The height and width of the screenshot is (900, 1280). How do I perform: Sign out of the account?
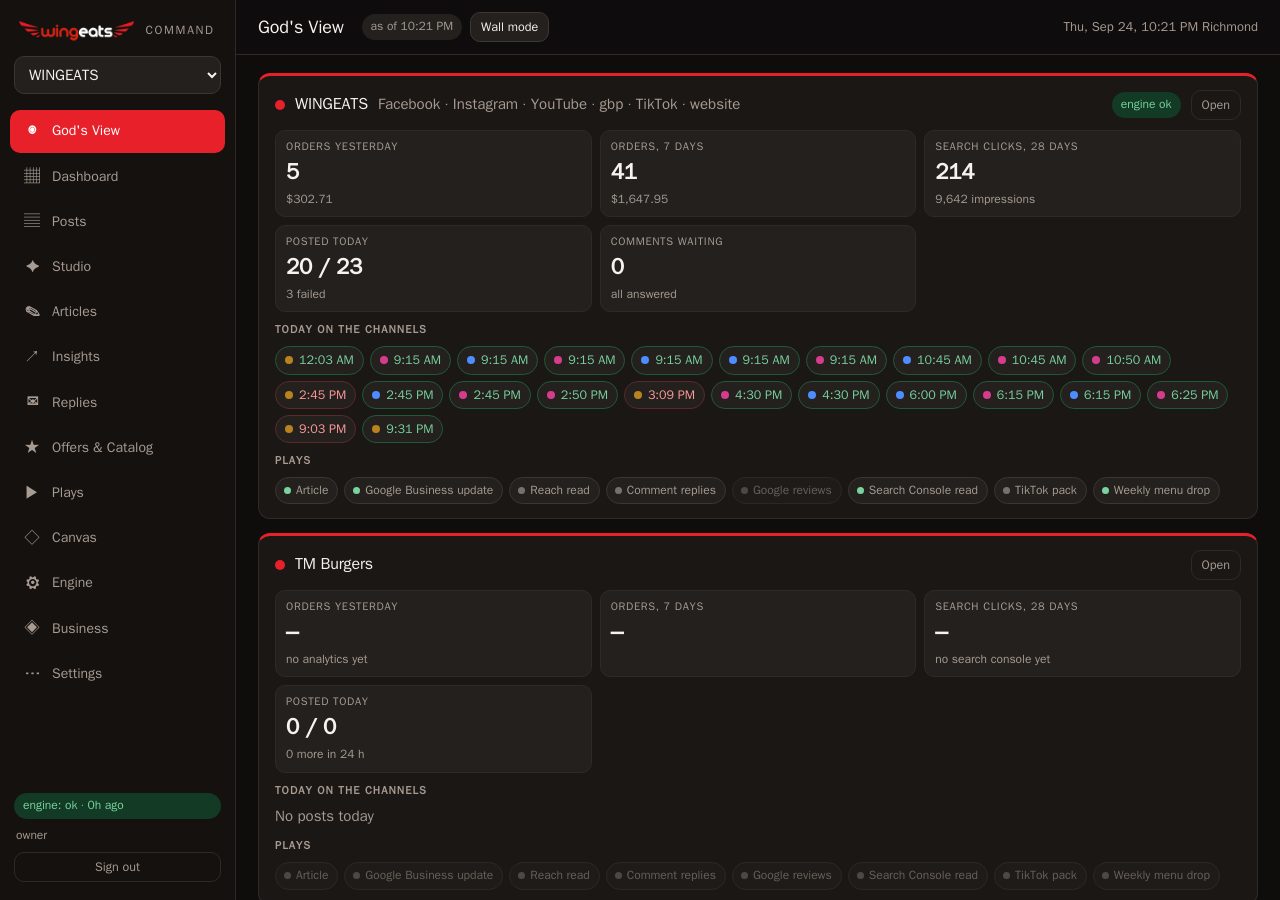[x=117, y=867]
